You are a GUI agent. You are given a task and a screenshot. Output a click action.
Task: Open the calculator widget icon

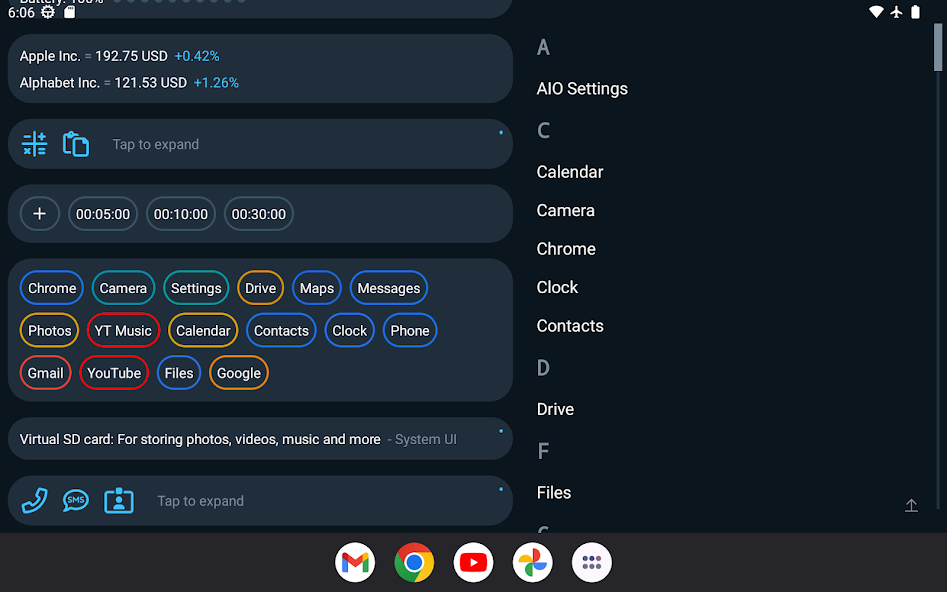(x=34, y=144)
